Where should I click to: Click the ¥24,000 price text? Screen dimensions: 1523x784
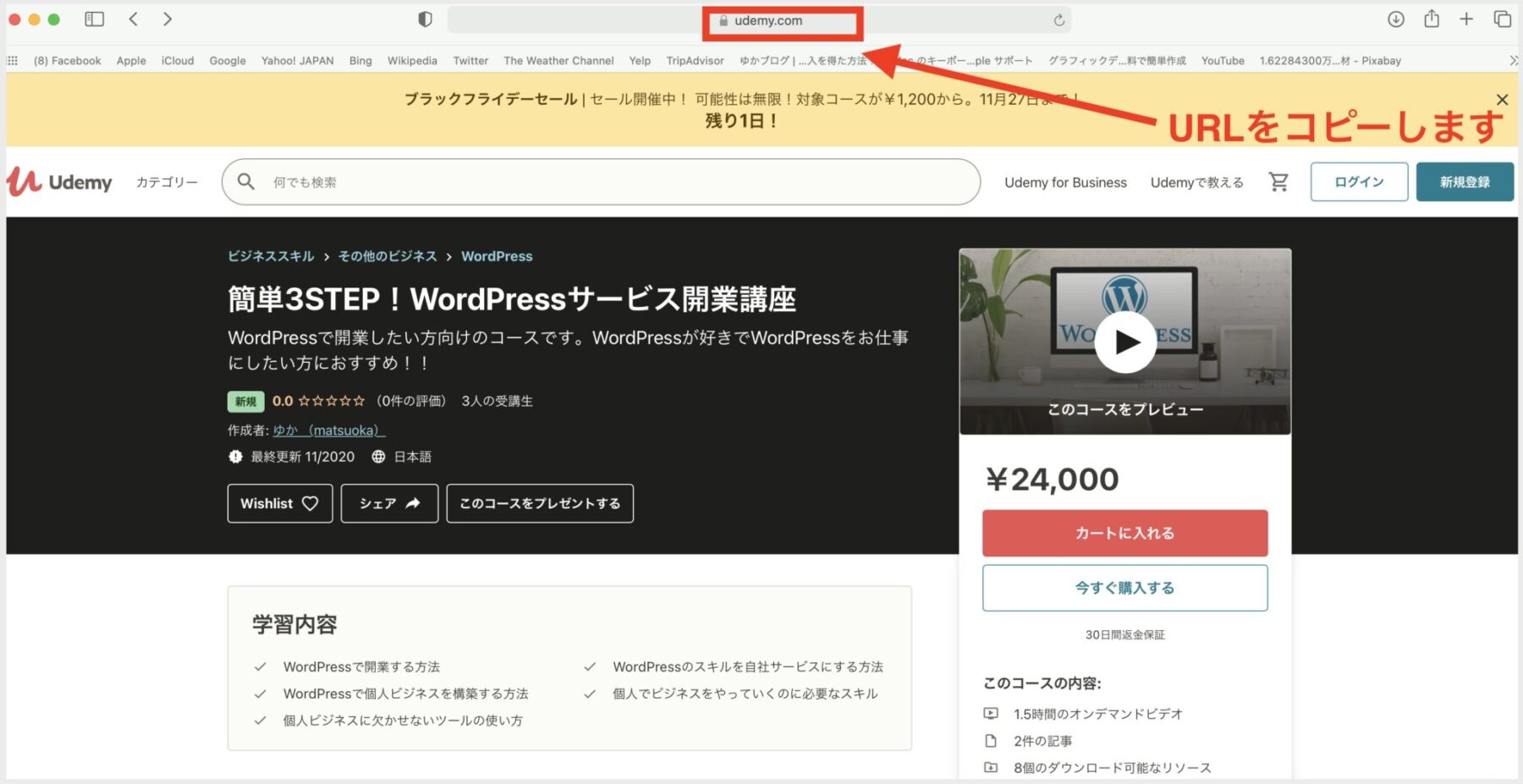1053,480
